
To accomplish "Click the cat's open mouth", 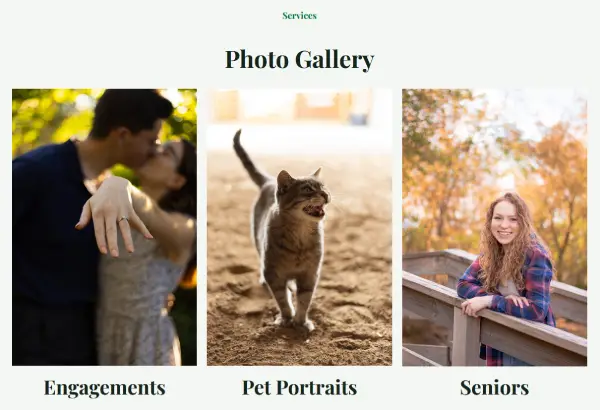I will (315, 210).
